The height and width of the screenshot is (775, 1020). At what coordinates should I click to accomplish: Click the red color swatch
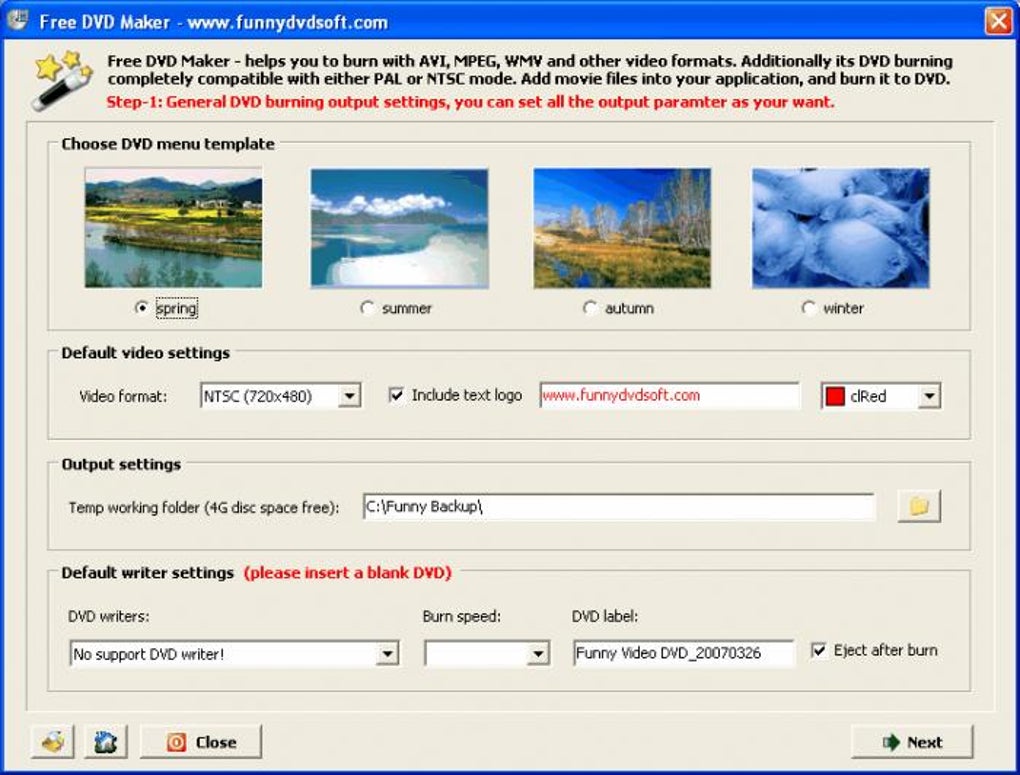tap(835, 396)
